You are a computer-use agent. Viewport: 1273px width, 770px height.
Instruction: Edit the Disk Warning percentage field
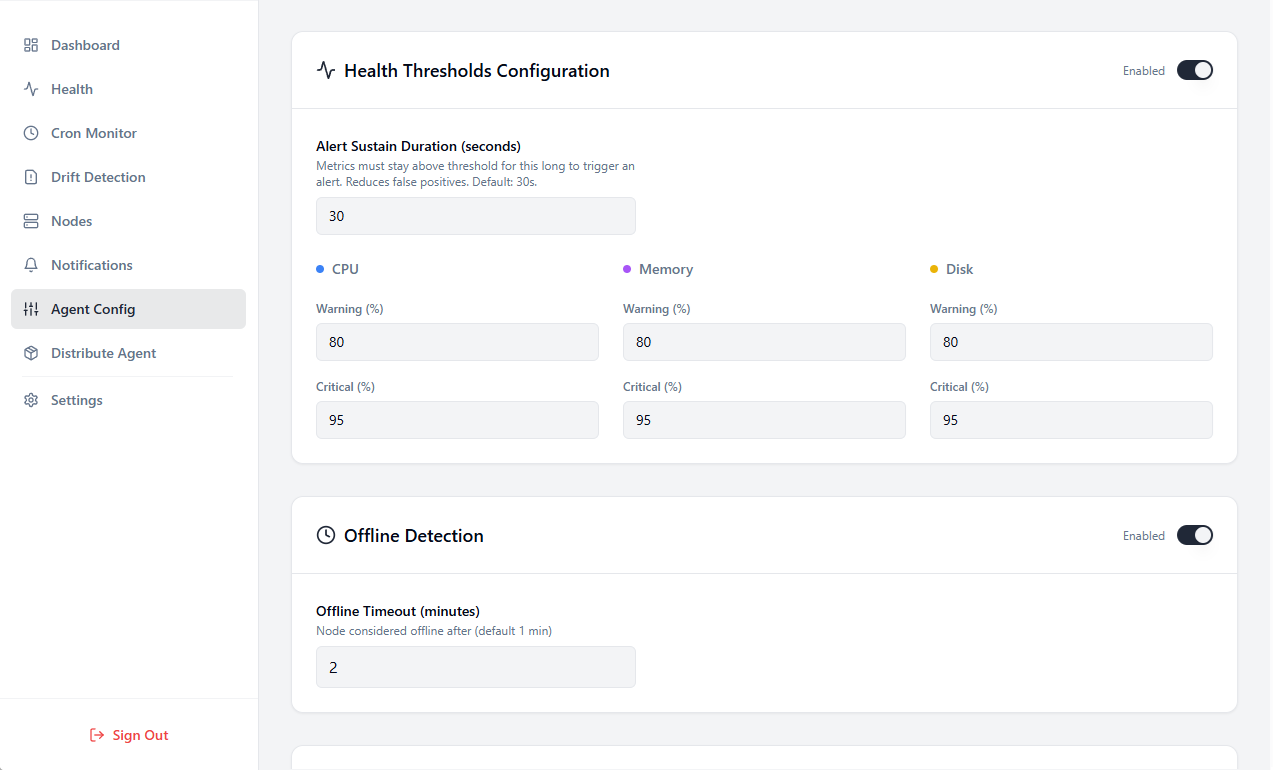1070,342
